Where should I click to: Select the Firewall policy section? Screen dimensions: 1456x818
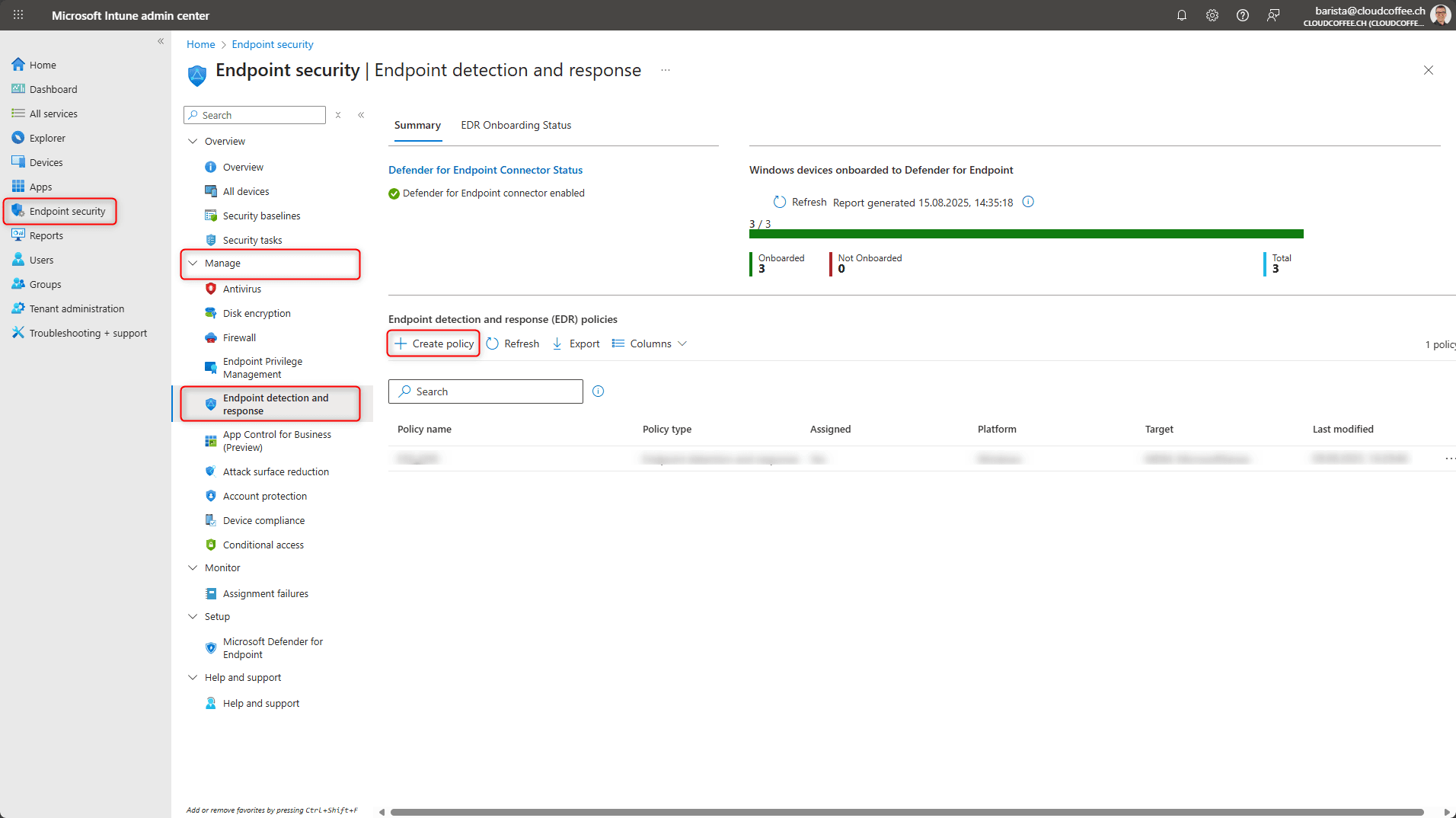pyautogui.click(x=241, y=337)
